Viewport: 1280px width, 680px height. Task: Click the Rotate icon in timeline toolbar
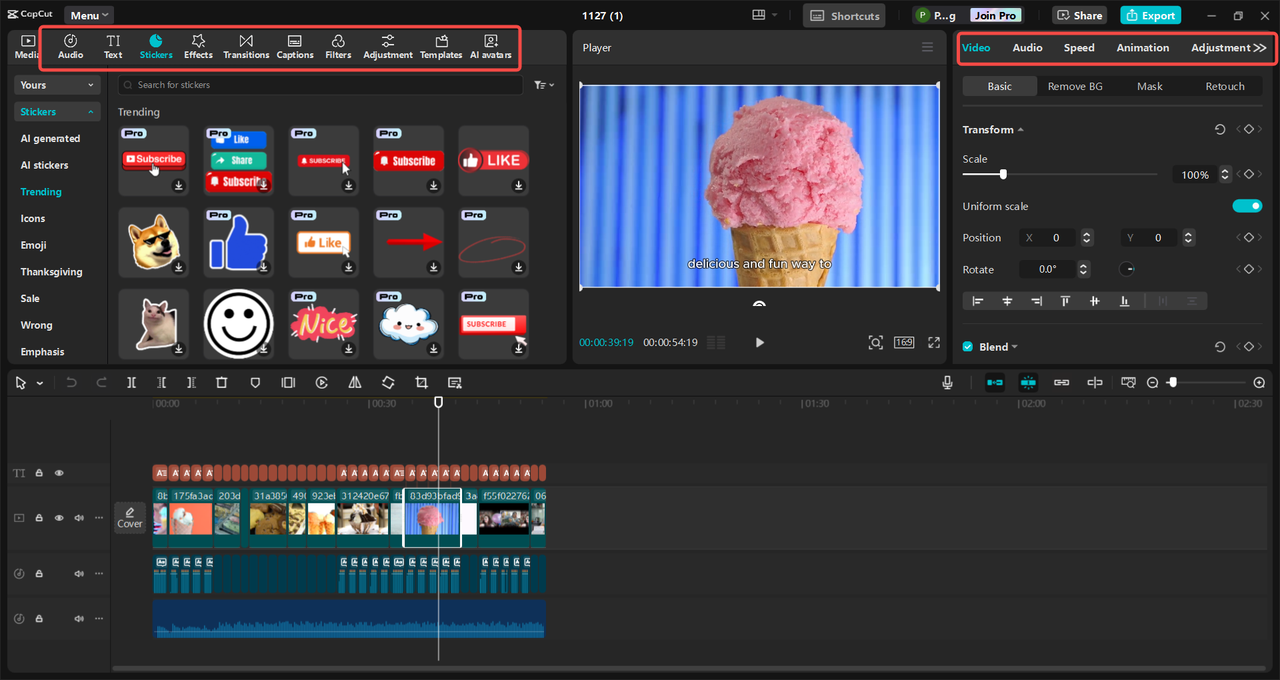click(x=388, y=383)
